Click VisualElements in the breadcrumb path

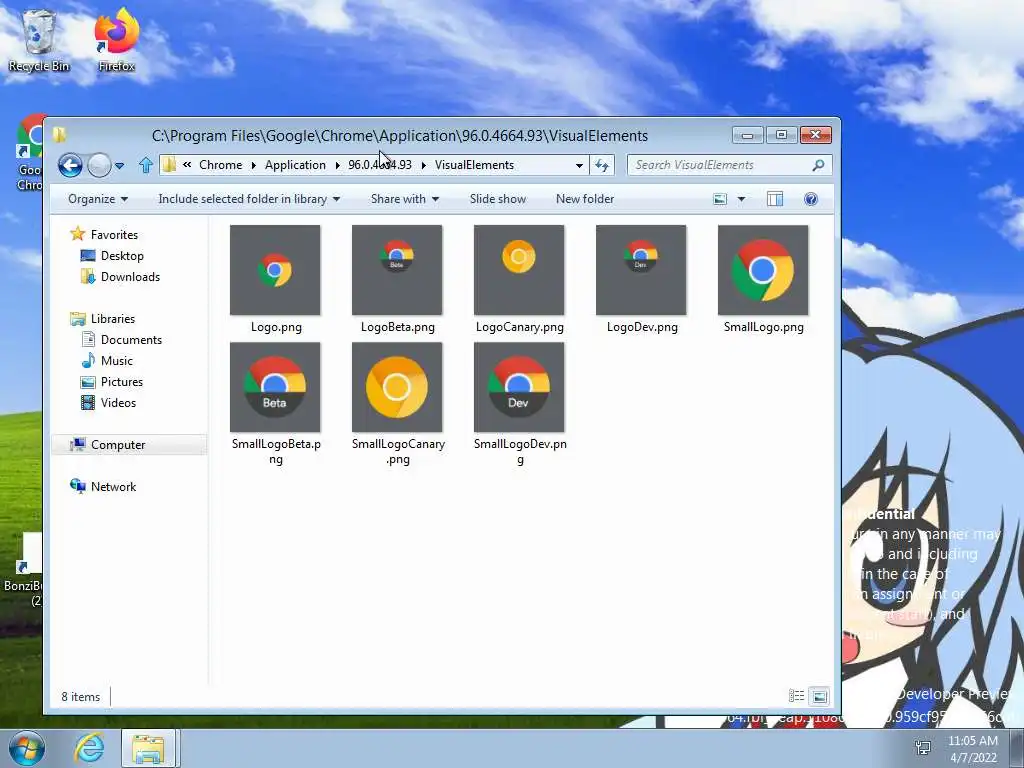click(474, 165)
